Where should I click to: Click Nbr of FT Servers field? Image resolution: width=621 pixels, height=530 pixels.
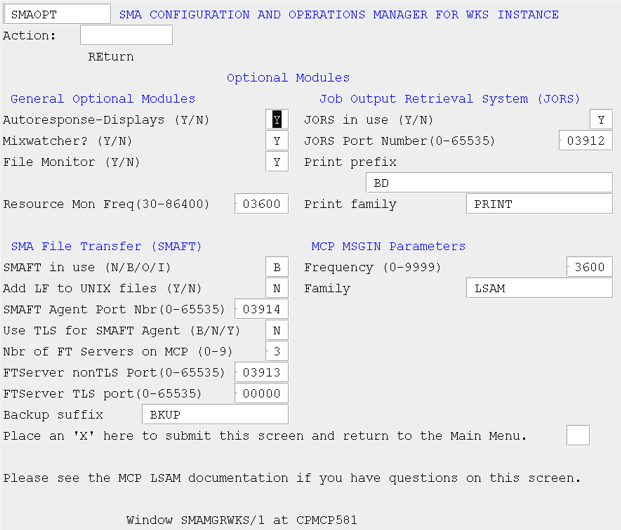pos(277,351)
